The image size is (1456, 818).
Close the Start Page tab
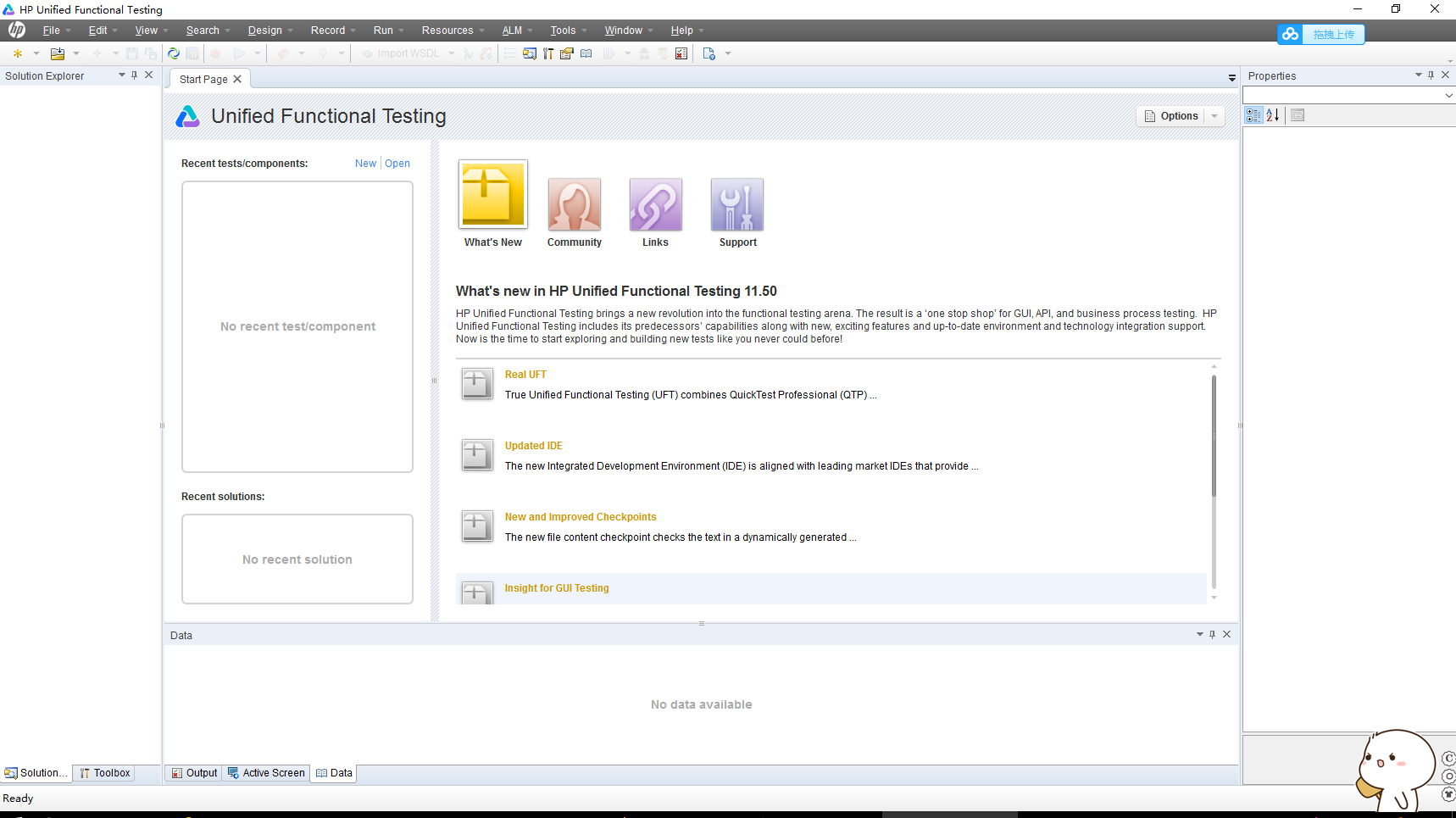(237, 79)
